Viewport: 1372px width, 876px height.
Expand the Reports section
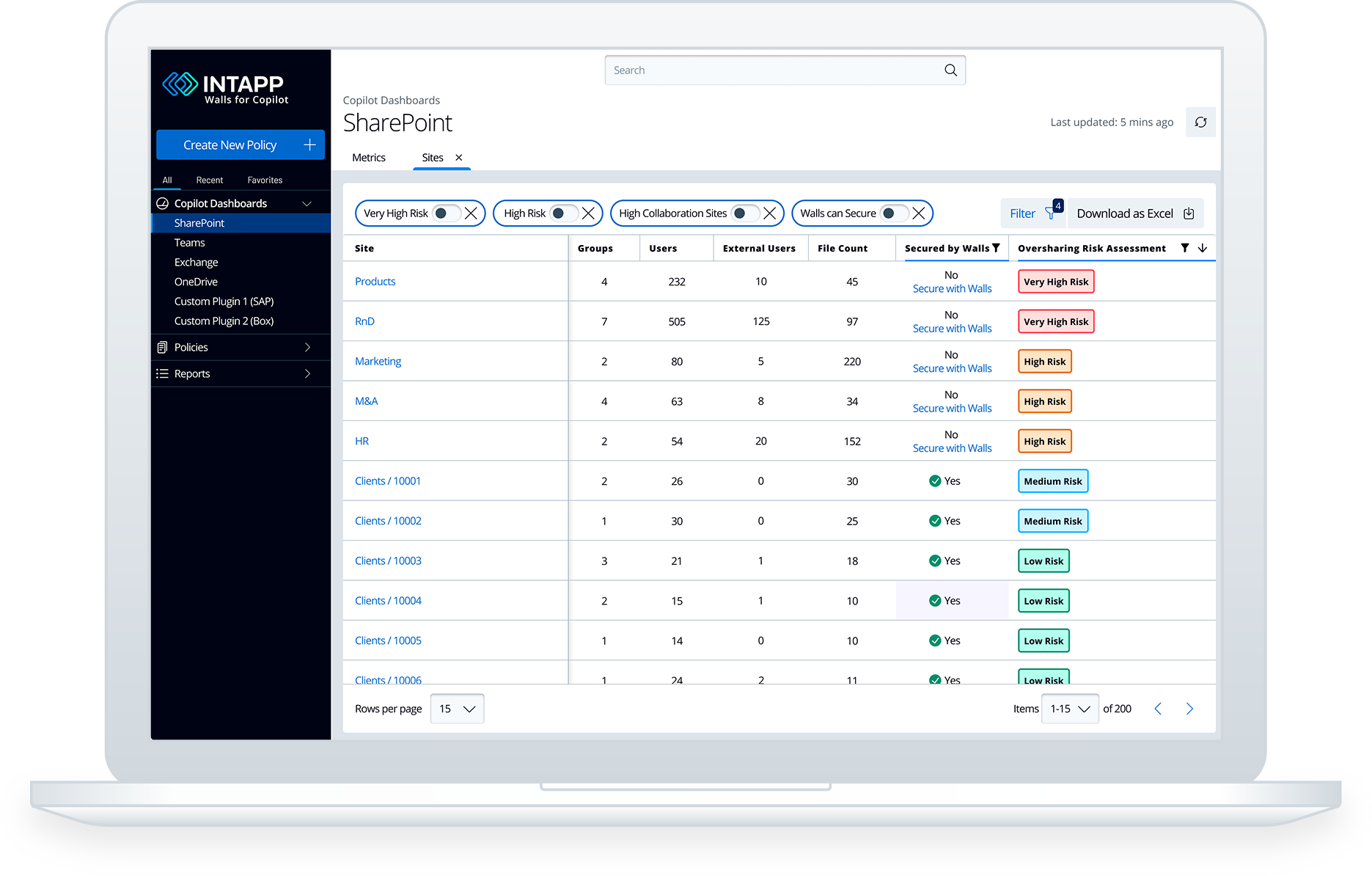coord(307,373)
